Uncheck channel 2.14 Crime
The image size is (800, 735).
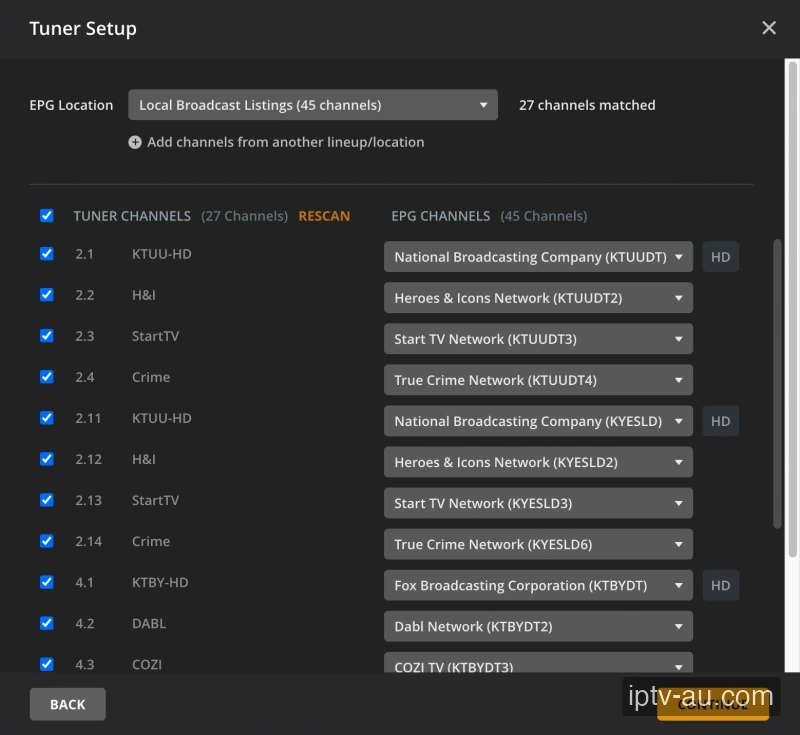click(x=46, y=541)
